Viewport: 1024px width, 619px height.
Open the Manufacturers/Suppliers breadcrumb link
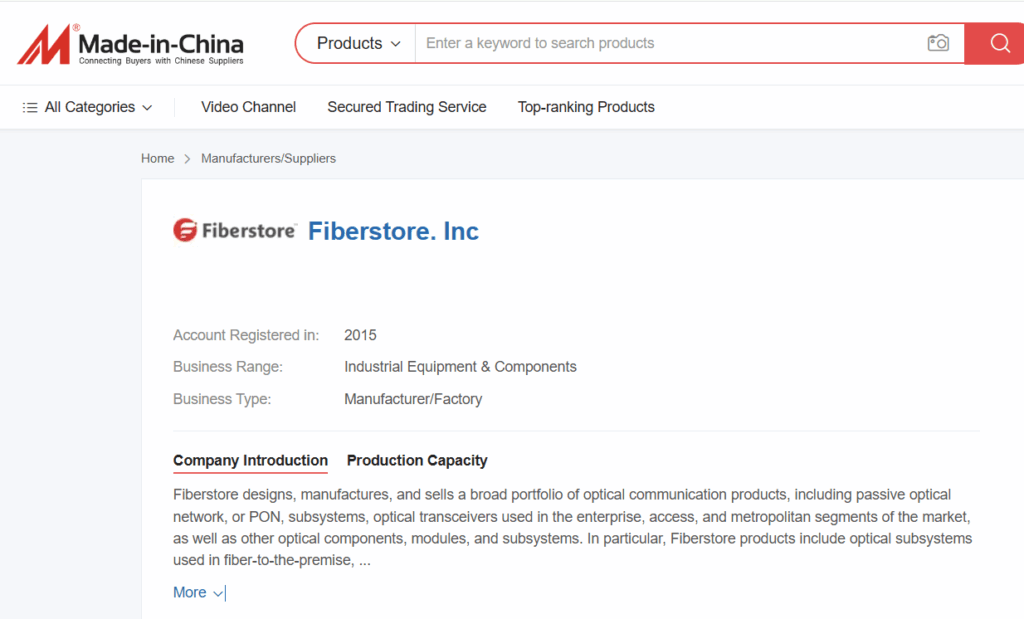click(268, 159)
